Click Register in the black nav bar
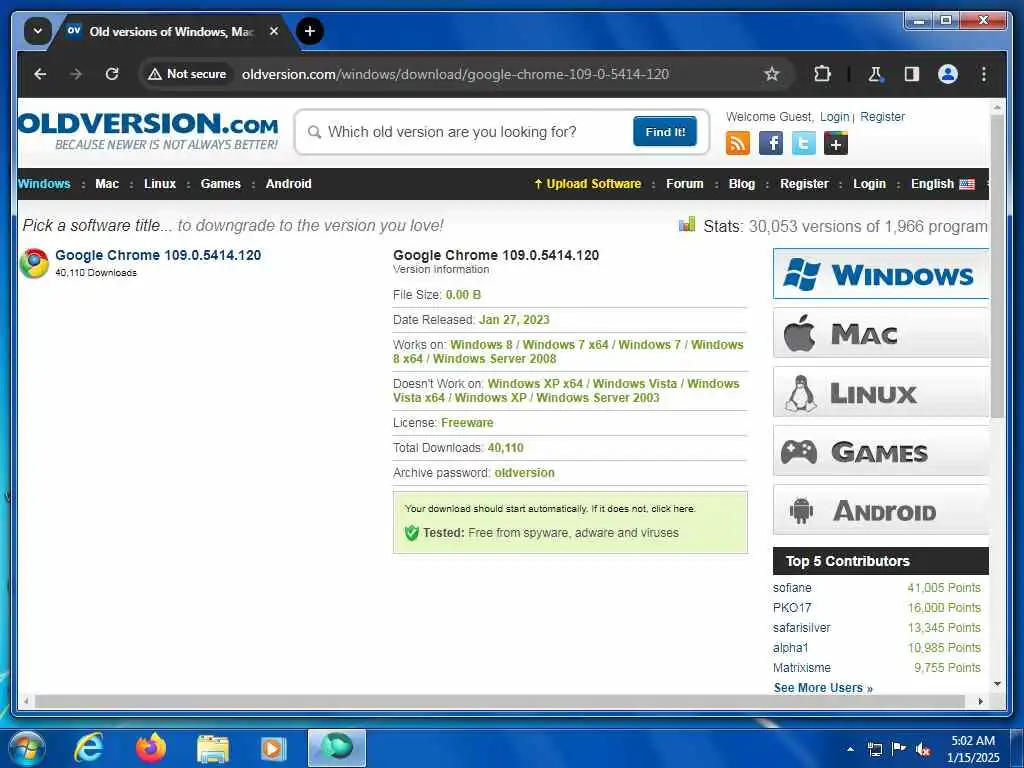1024x768 pixels. tap(804, 184)
